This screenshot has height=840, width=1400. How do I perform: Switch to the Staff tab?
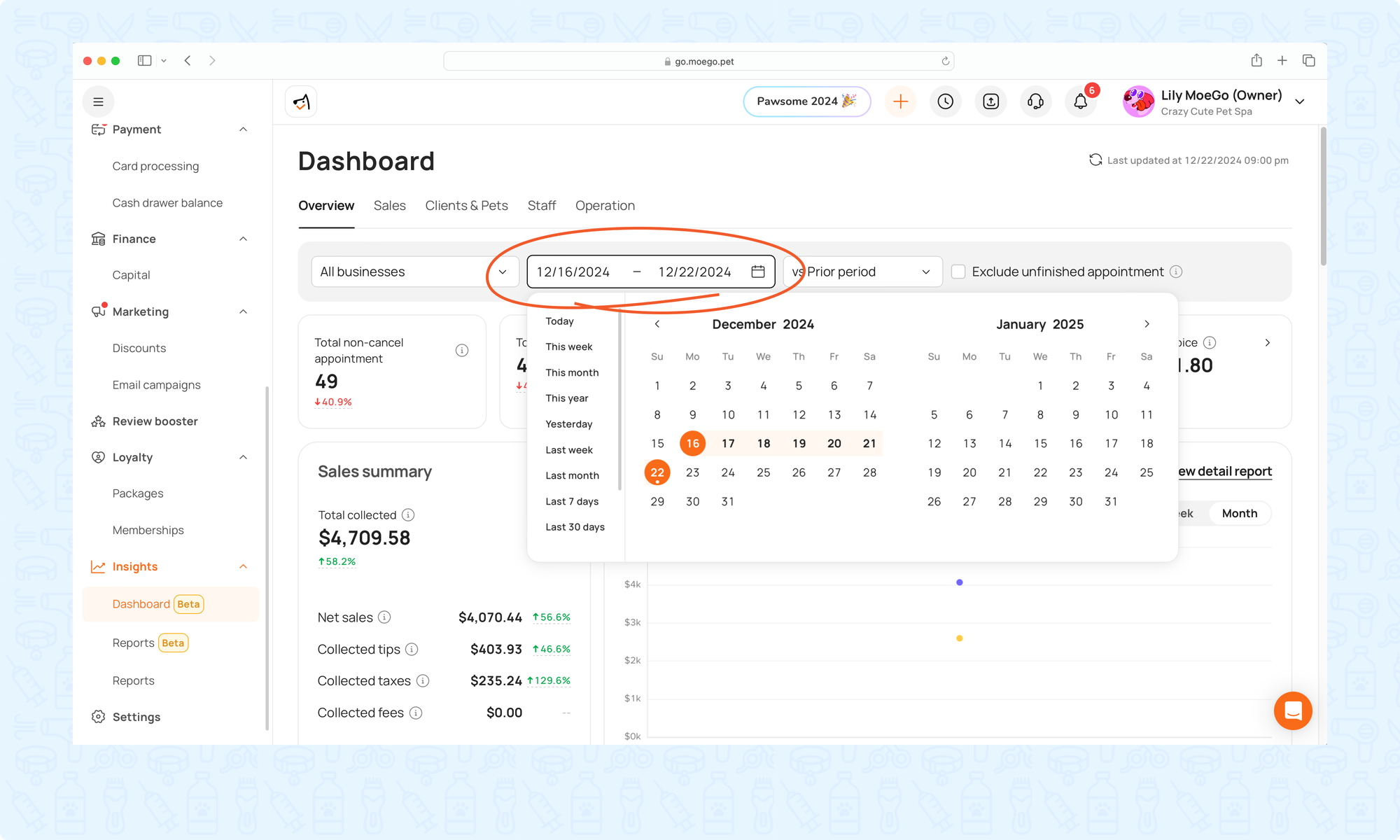[541, 206]
